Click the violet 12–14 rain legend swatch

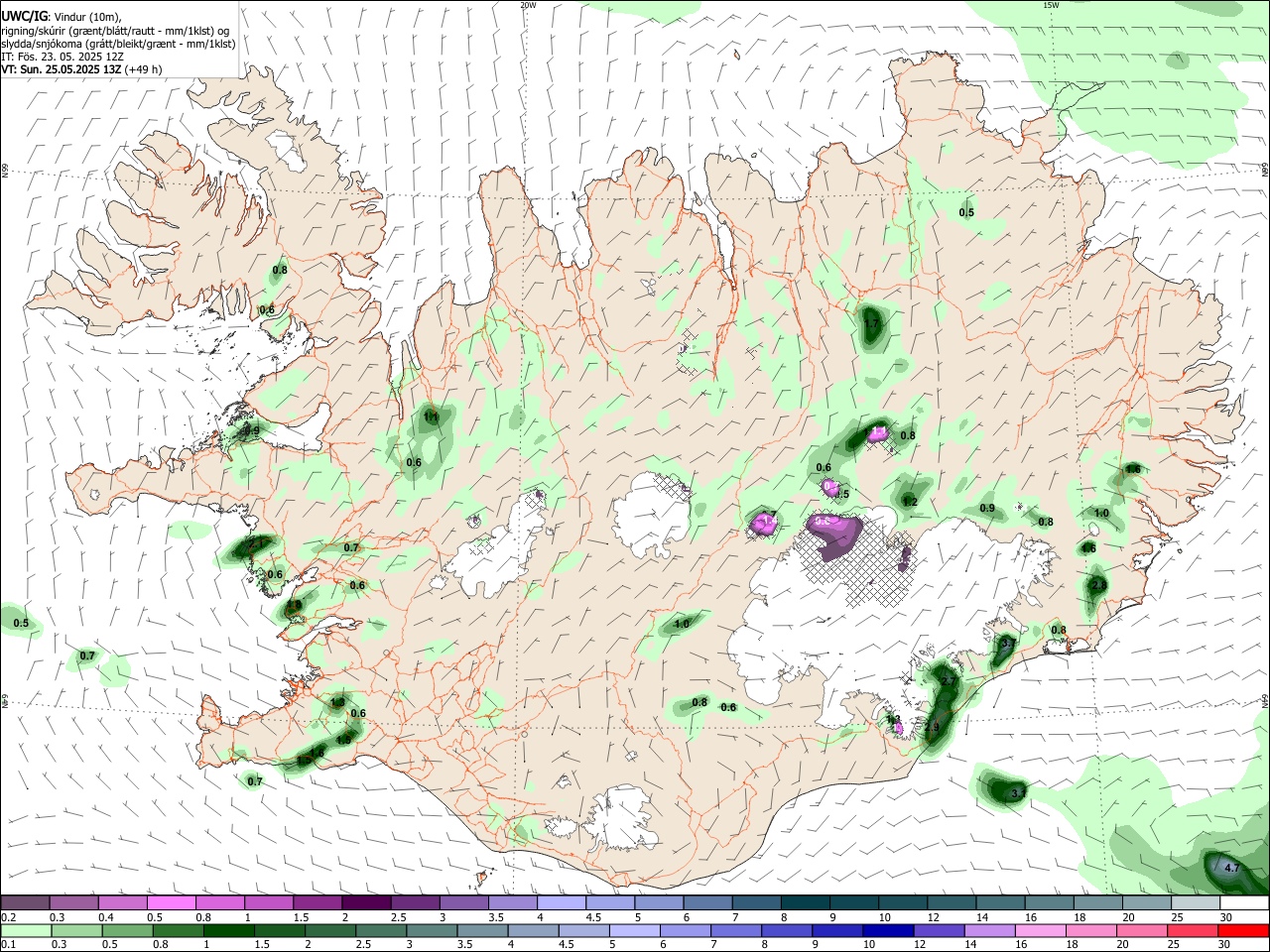[x=939, y=930]
